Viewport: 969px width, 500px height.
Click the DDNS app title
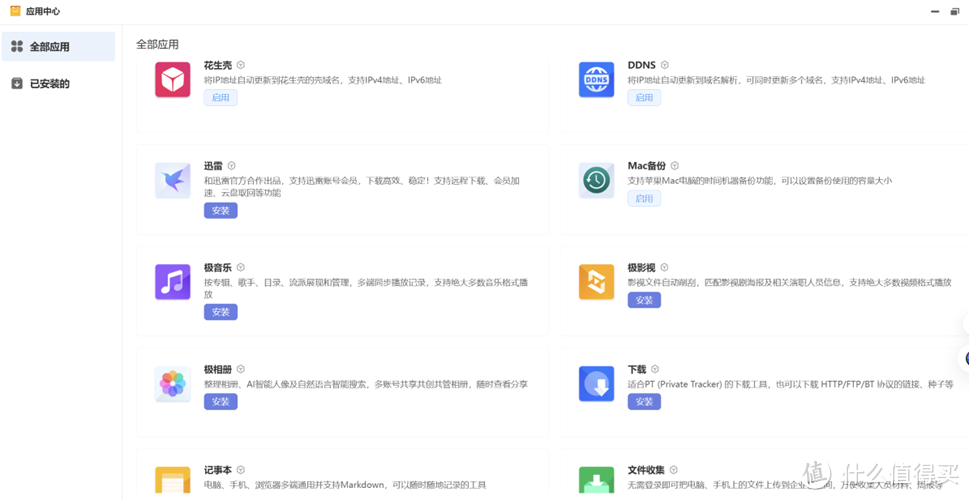tap(642, 65)
